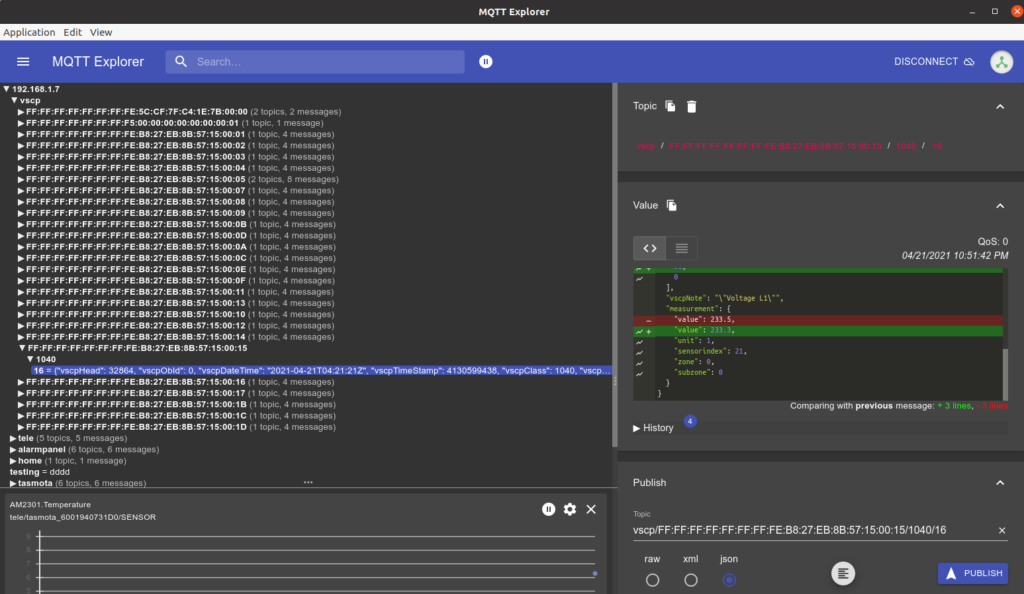Click the MQTT Explorer app title
Image resolution: width=1024 pixels, height=594 pixels.
[98, 61]
